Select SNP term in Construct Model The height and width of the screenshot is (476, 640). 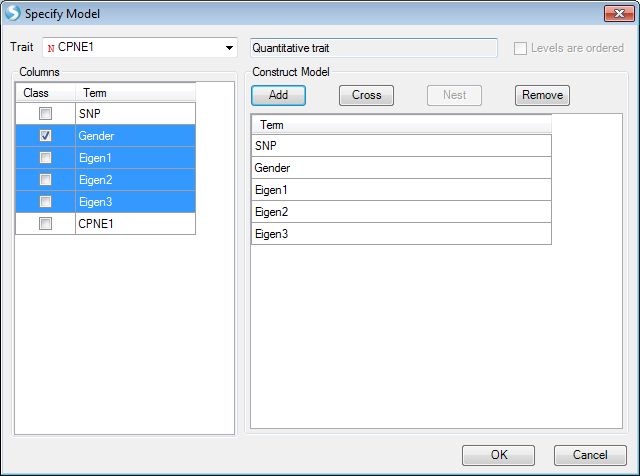tap(401, 146)
